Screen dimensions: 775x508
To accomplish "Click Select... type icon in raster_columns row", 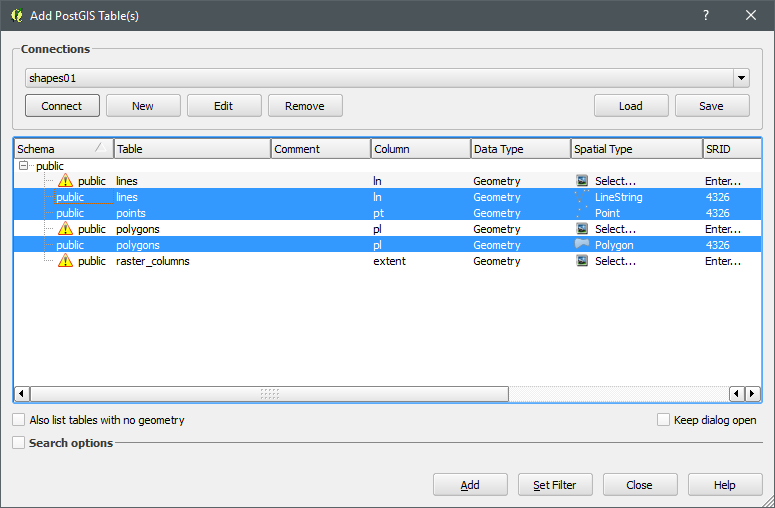I will coord(582,260).
